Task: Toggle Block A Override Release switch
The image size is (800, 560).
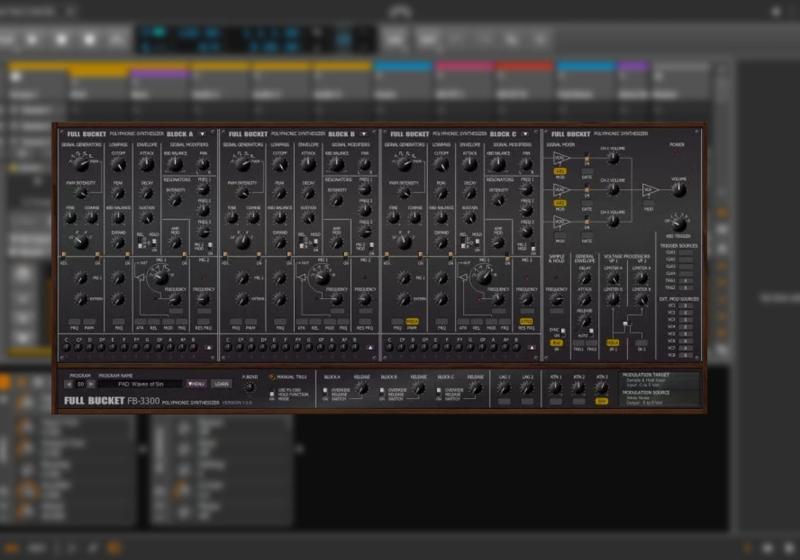Action: [327, 393]
